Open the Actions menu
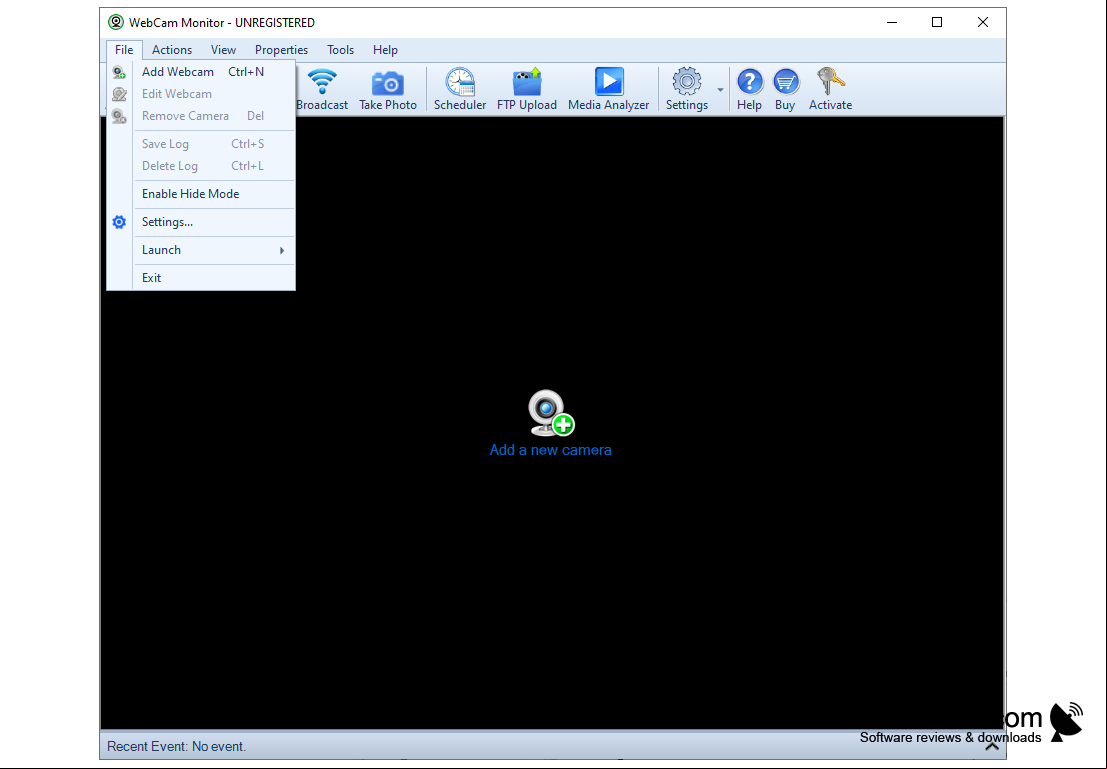 [172, 49]
